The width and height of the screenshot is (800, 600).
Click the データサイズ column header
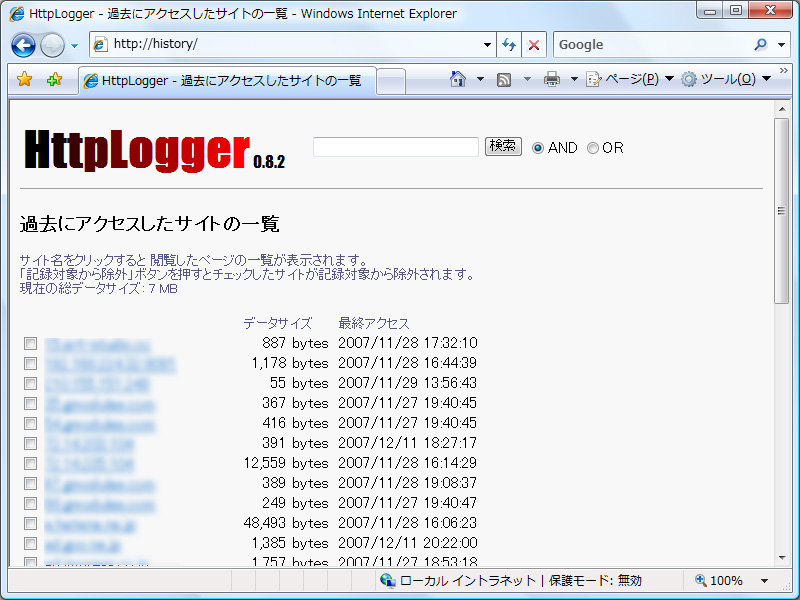coord(277,323)
